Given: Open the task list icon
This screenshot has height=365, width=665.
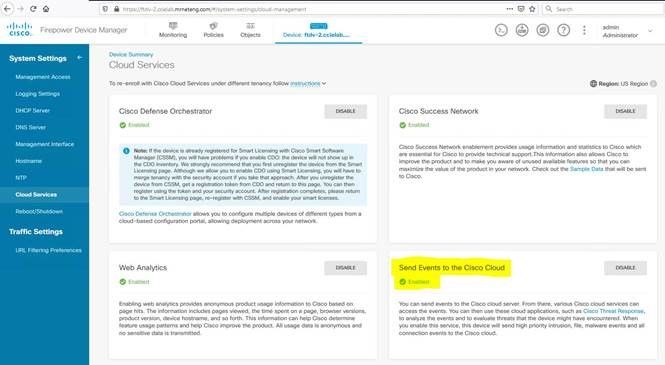Looking at the screenshot, I should point(542,30).
